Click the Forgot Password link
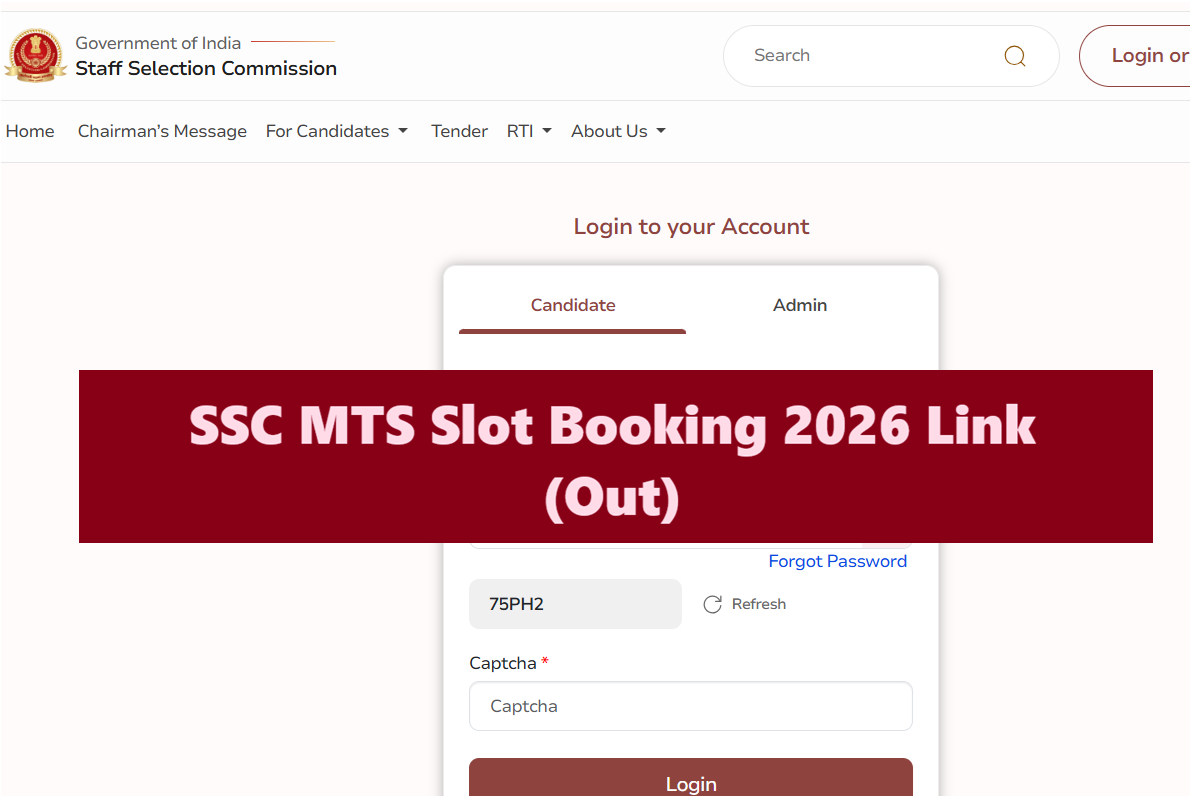Screen dimensions: 1190x796 click(837, 561)
